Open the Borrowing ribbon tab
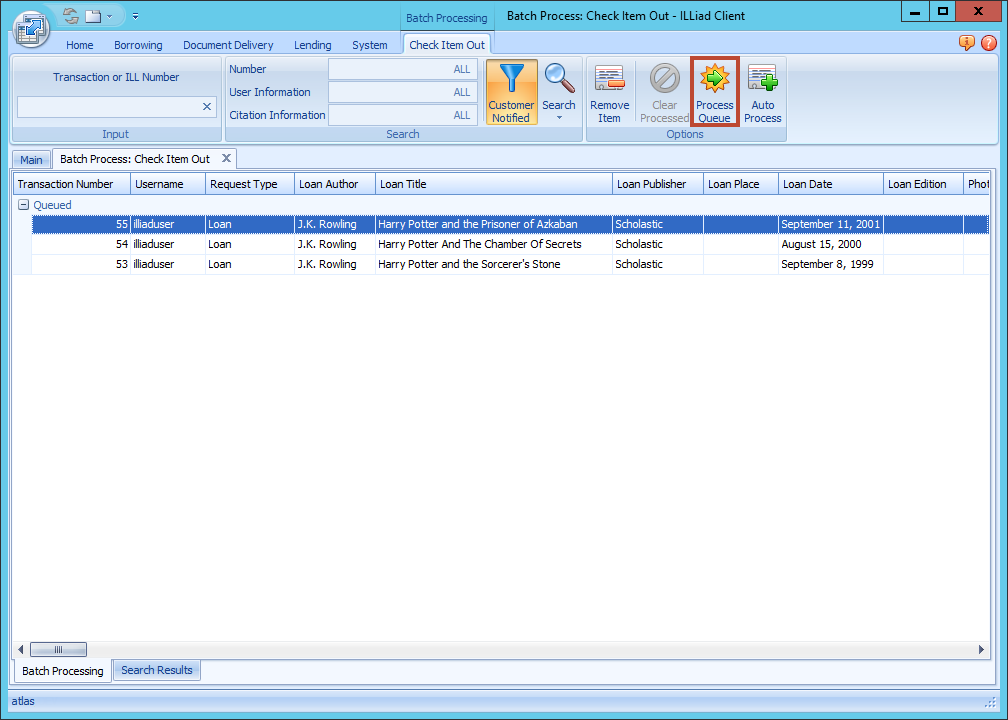 click(x=138, y=44)
